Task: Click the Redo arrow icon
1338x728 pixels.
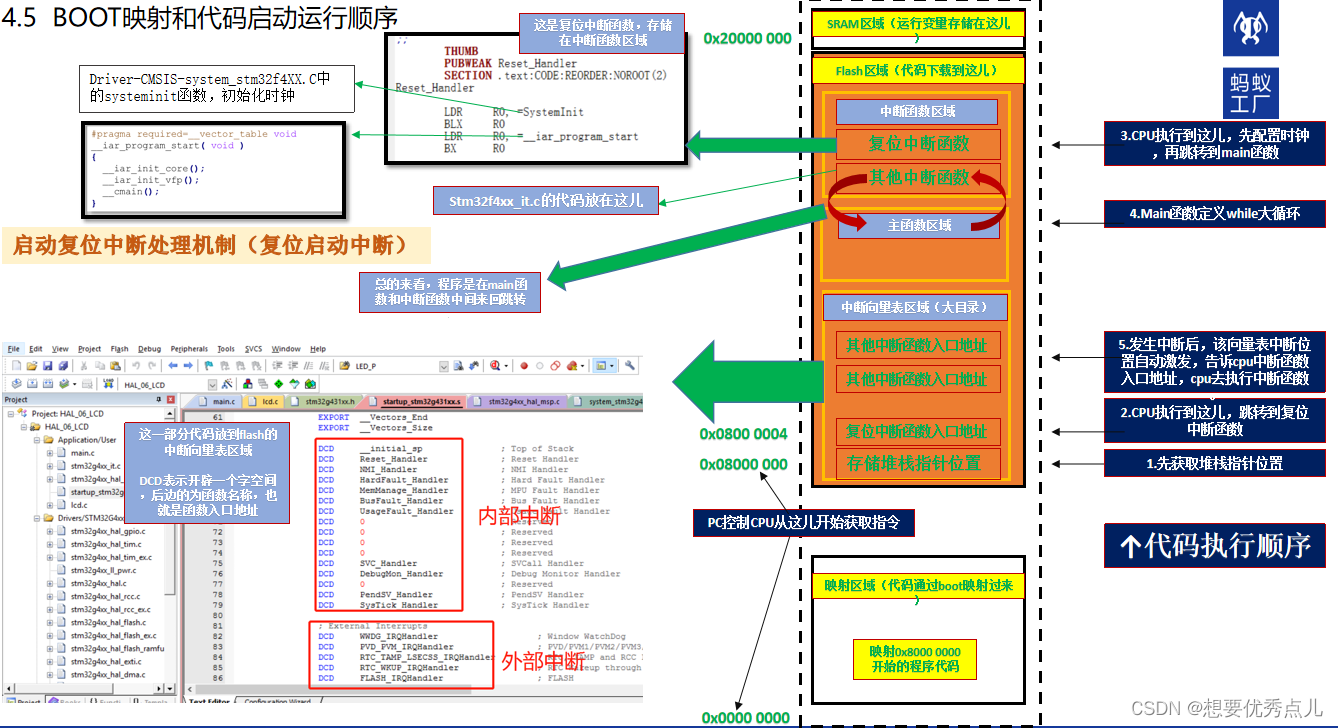Action: click(152, 365)
